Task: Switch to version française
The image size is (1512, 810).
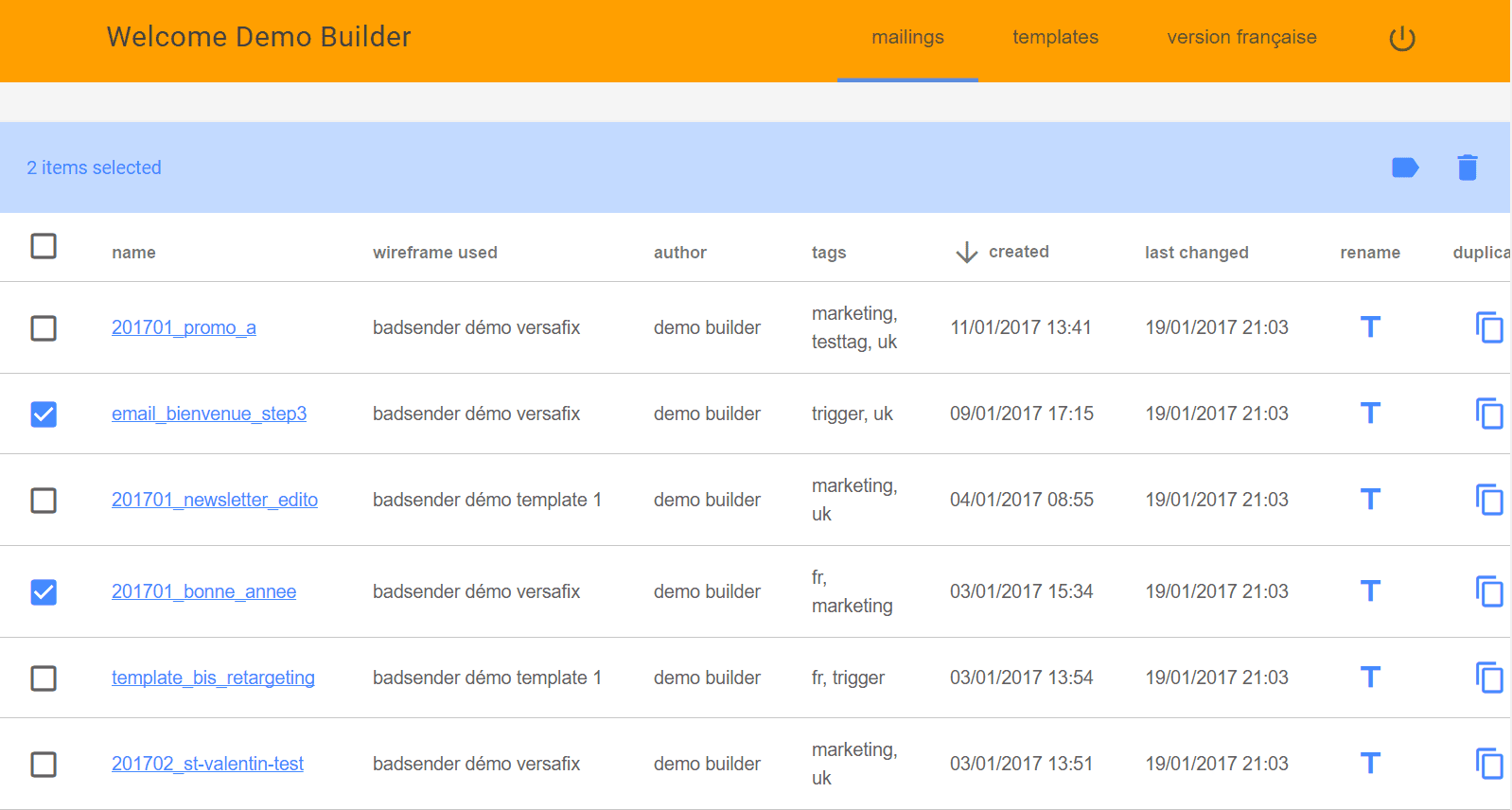Action: click(x=1241, y=38)
